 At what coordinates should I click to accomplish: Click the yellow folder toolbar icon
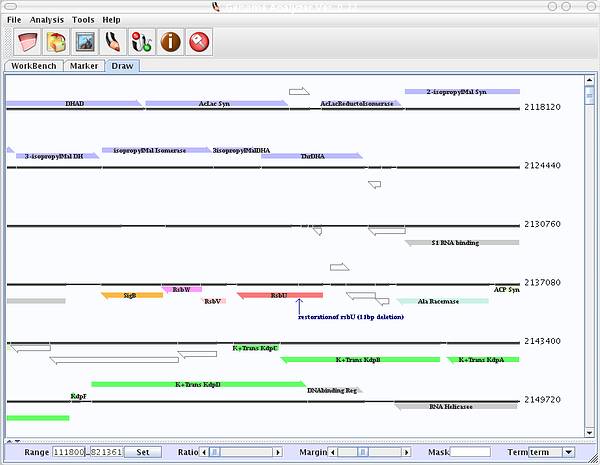tap(56, 42)
